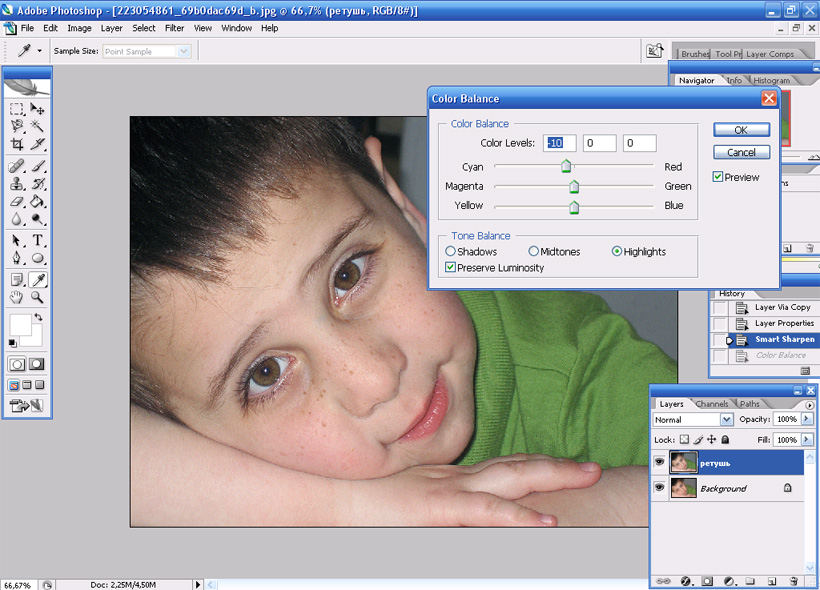Choose the Shadows tone balance option
Image resolution: width=820 pixels, height=590 pixels.
(x=450, y=252)
